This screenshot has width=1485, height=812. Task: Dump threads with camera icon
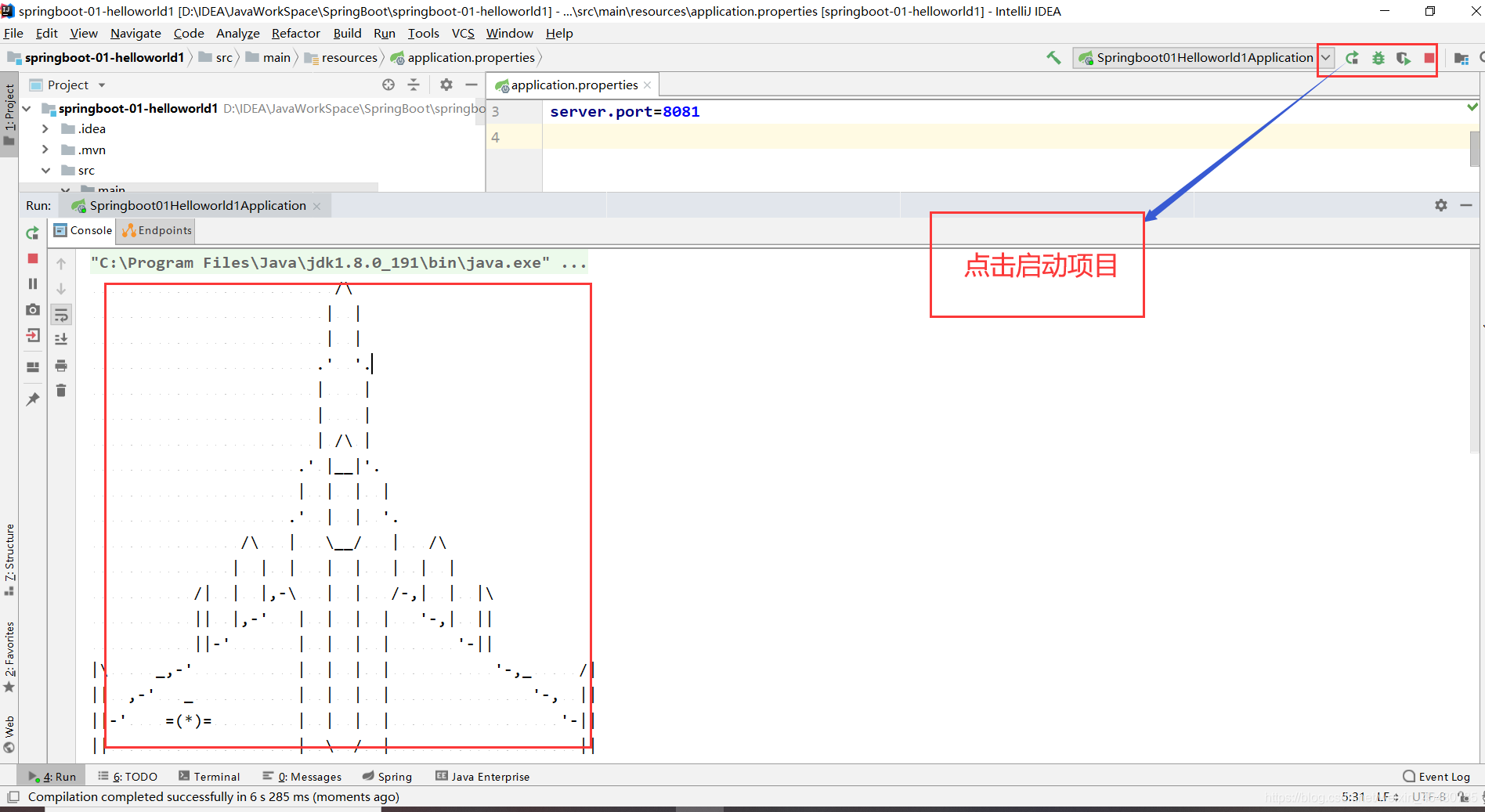tap(33, 309)
